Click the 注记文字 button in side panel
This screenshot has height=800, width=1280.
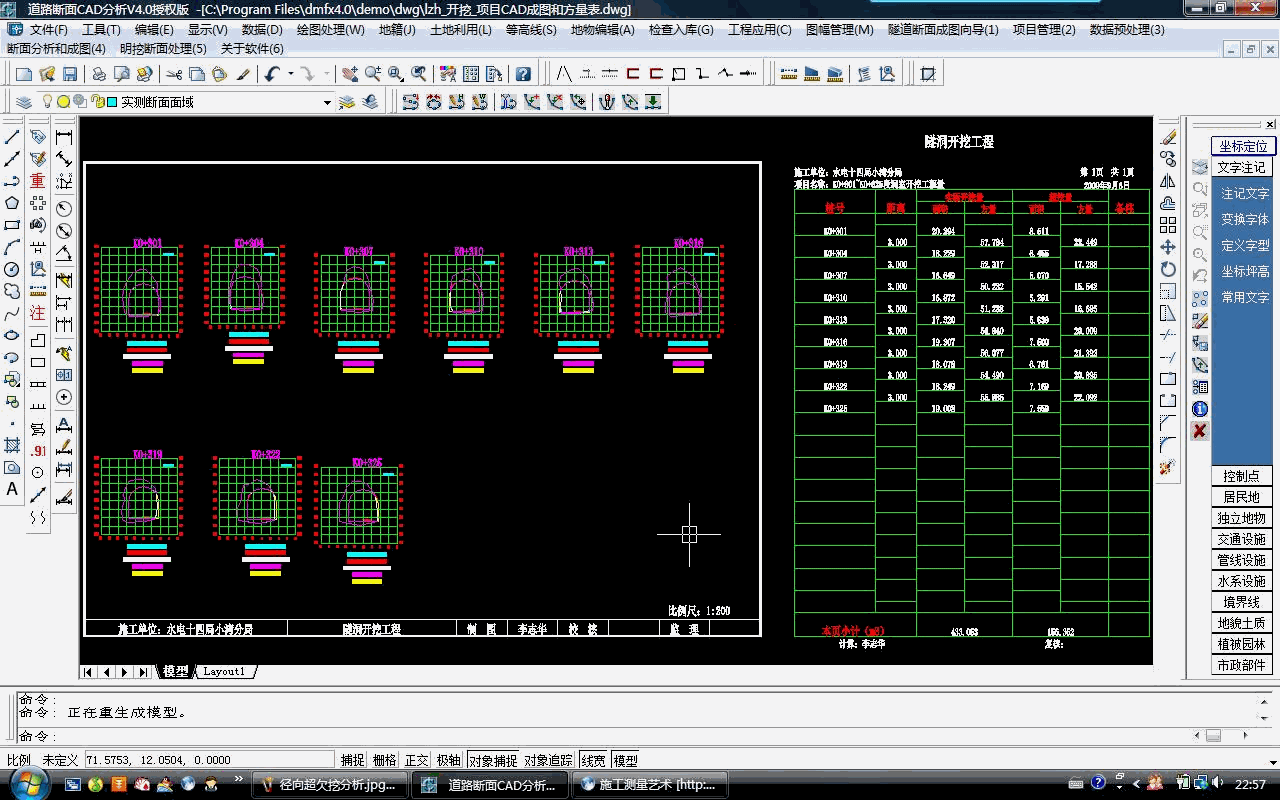click(1244, 193)
